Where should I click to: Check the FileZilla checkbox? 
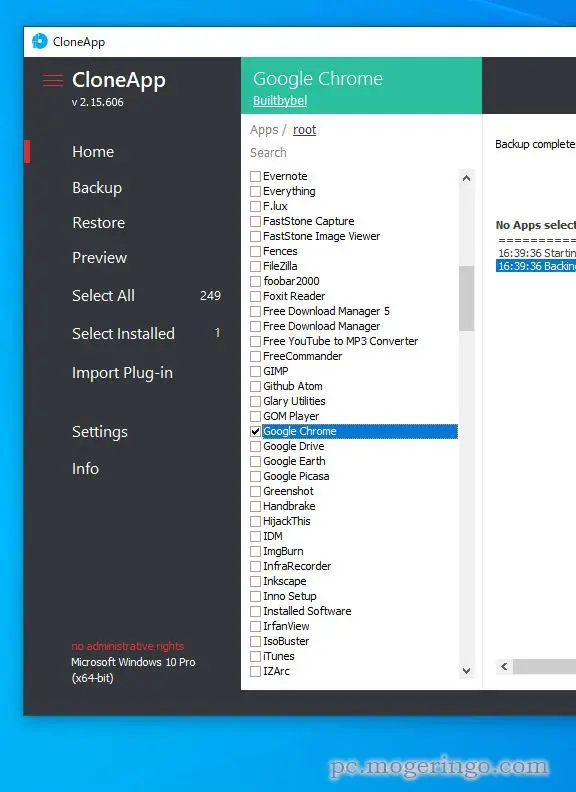[x=256, y=266]
